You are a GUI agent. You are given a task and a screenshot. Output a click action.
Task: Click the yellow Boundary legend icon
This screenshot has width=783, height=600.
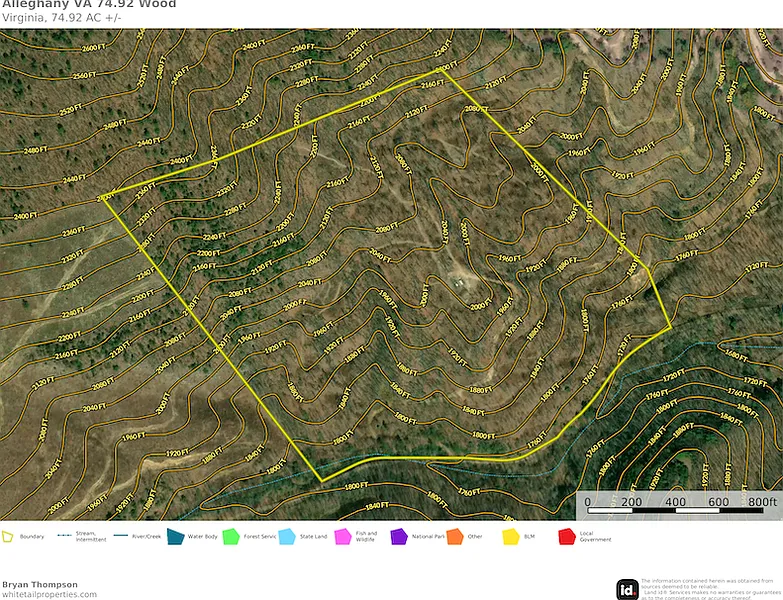[8, 537]
